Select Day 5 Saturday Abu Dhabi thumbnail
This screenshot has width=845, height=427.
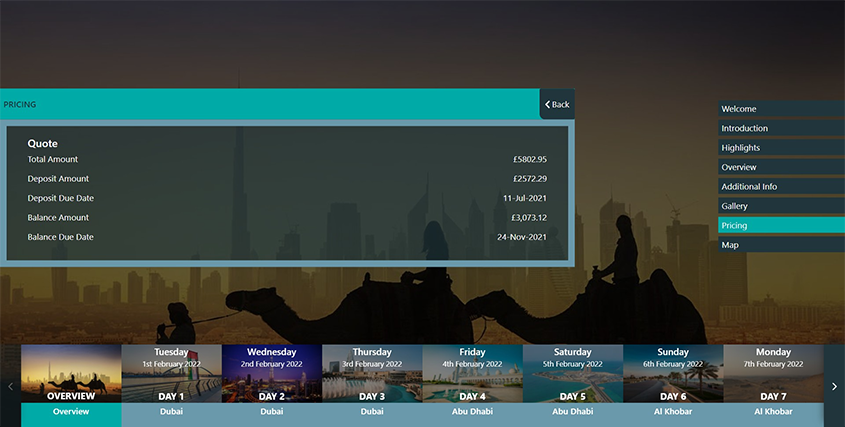click(572, 373)
